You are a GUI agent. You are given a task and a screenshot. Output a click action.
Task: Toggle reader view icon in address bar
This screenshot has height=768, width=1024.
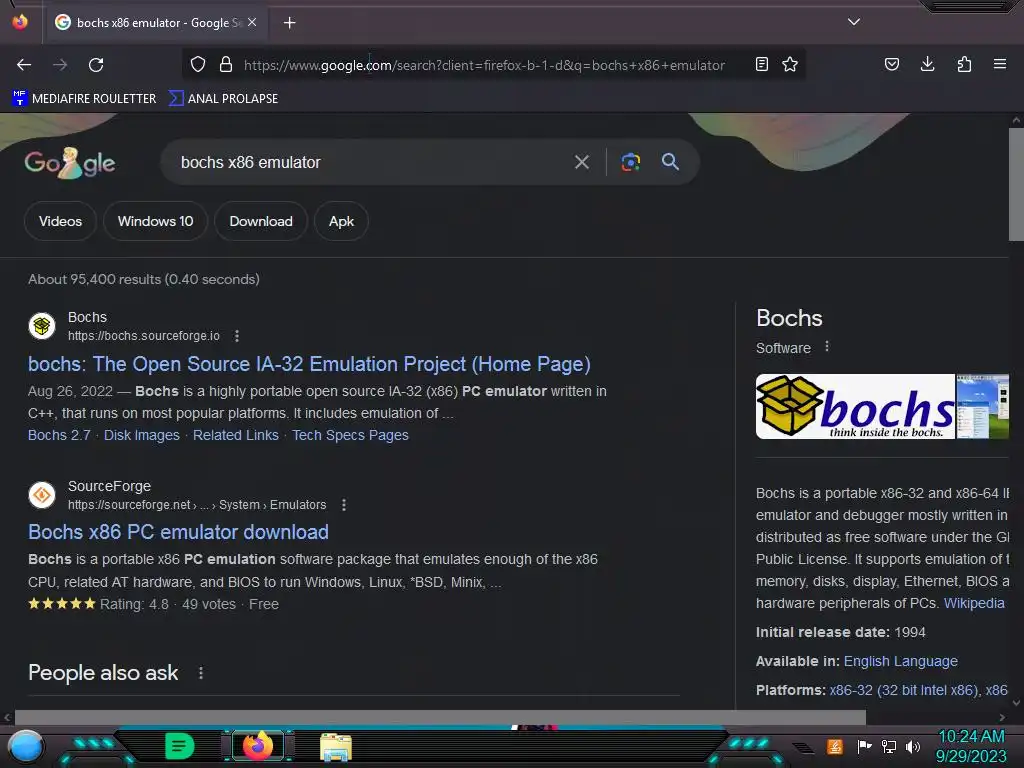(761, 64)
